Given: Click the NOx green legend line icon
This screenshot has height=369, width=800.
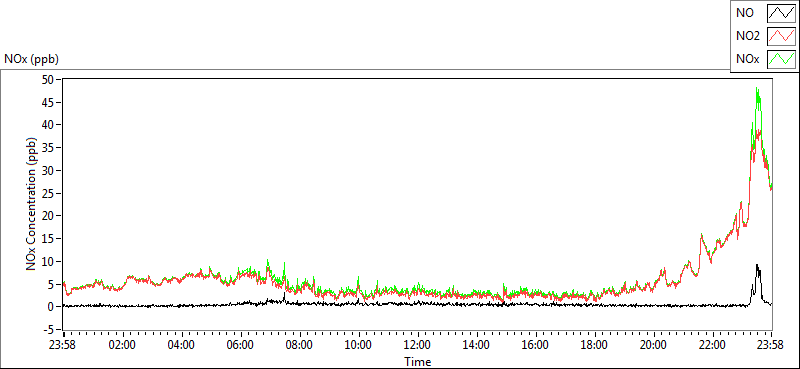Looking at the screenshot, I should [x=781, y=59].
